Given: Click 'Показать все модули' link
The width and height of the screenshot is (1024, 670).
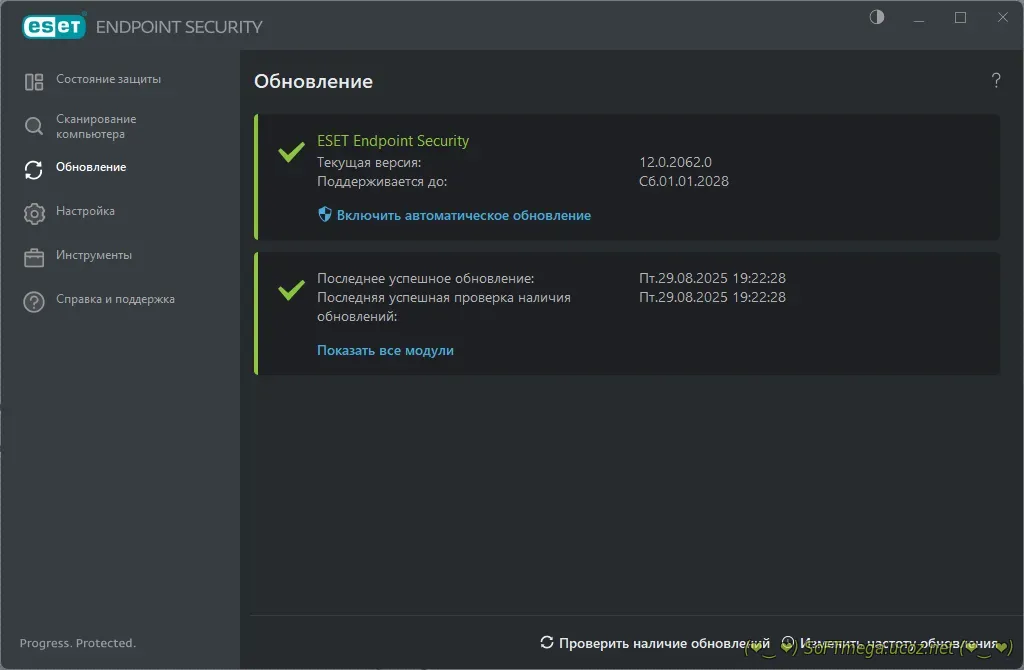Looking at the screenshot, I should click(385, 350).
